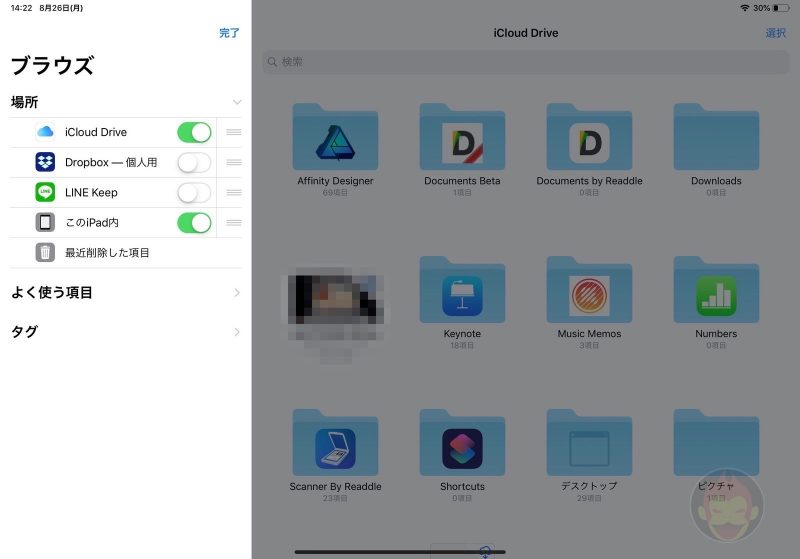The height and width of the screenshot is (559, 800).
Task: Click the LINE Keep row reorder handle
Action: tap(234, 192)
